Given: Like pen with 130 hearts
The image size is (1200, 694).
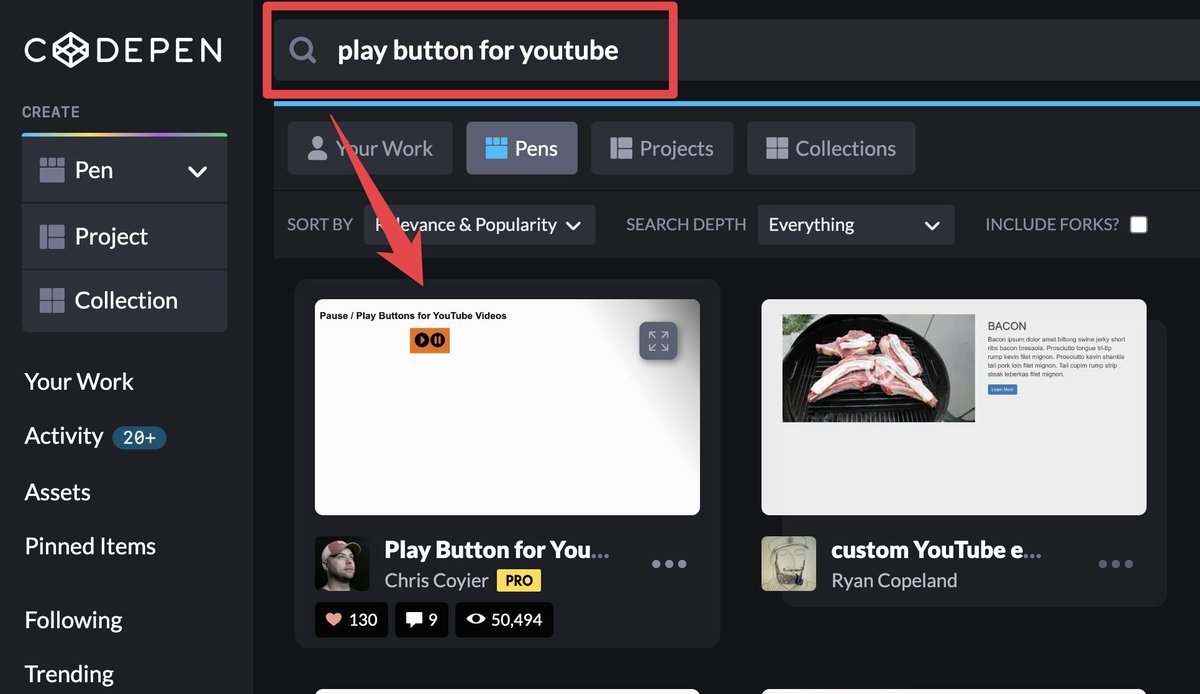Looking at the screenshot, I should (x=349, y=620).
